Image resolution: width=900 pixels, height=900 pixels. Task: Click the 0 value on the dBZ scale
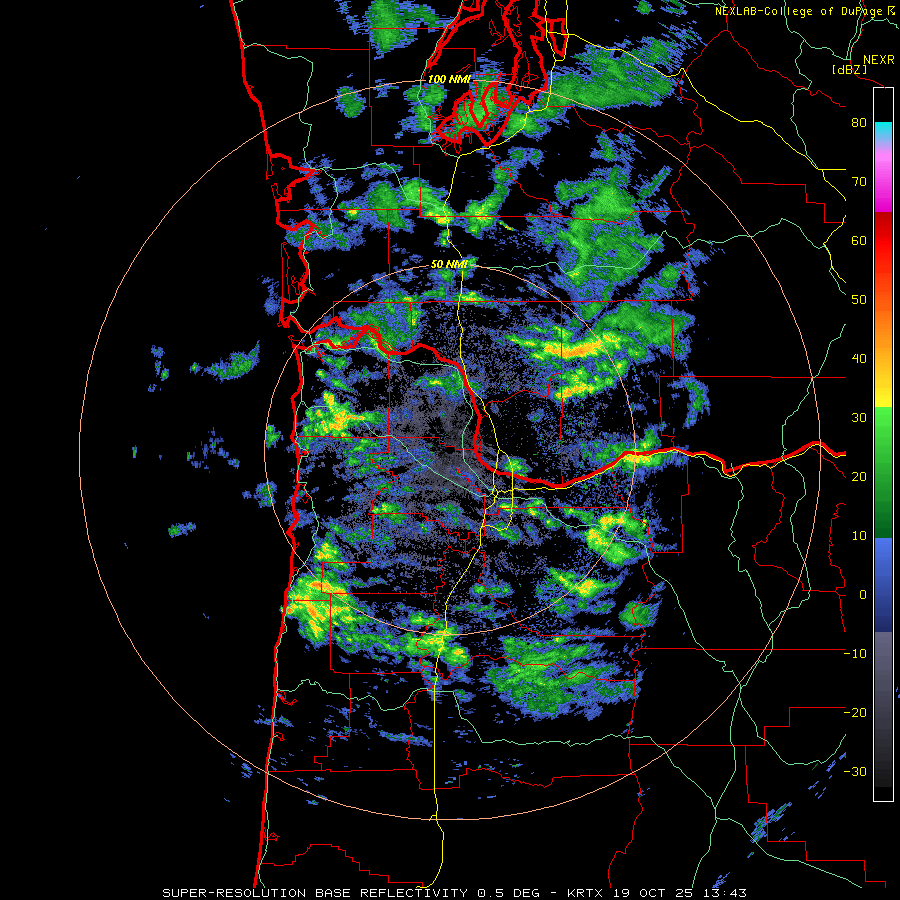[x=862, y=595]
